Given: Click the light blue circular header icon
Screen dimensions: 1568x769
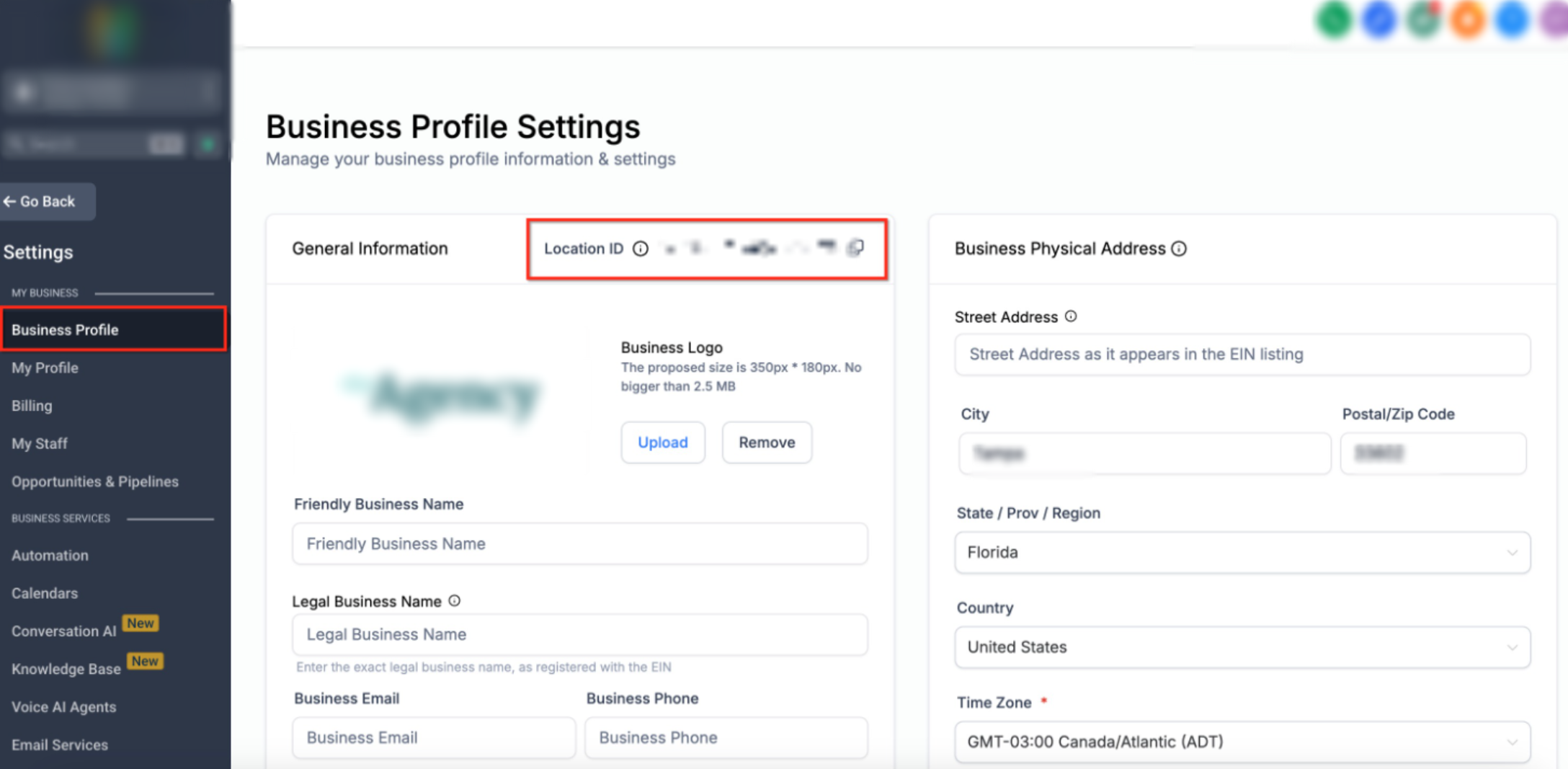Looking at the screenshot, I should pyautogui.click(x=1512, y=19).
